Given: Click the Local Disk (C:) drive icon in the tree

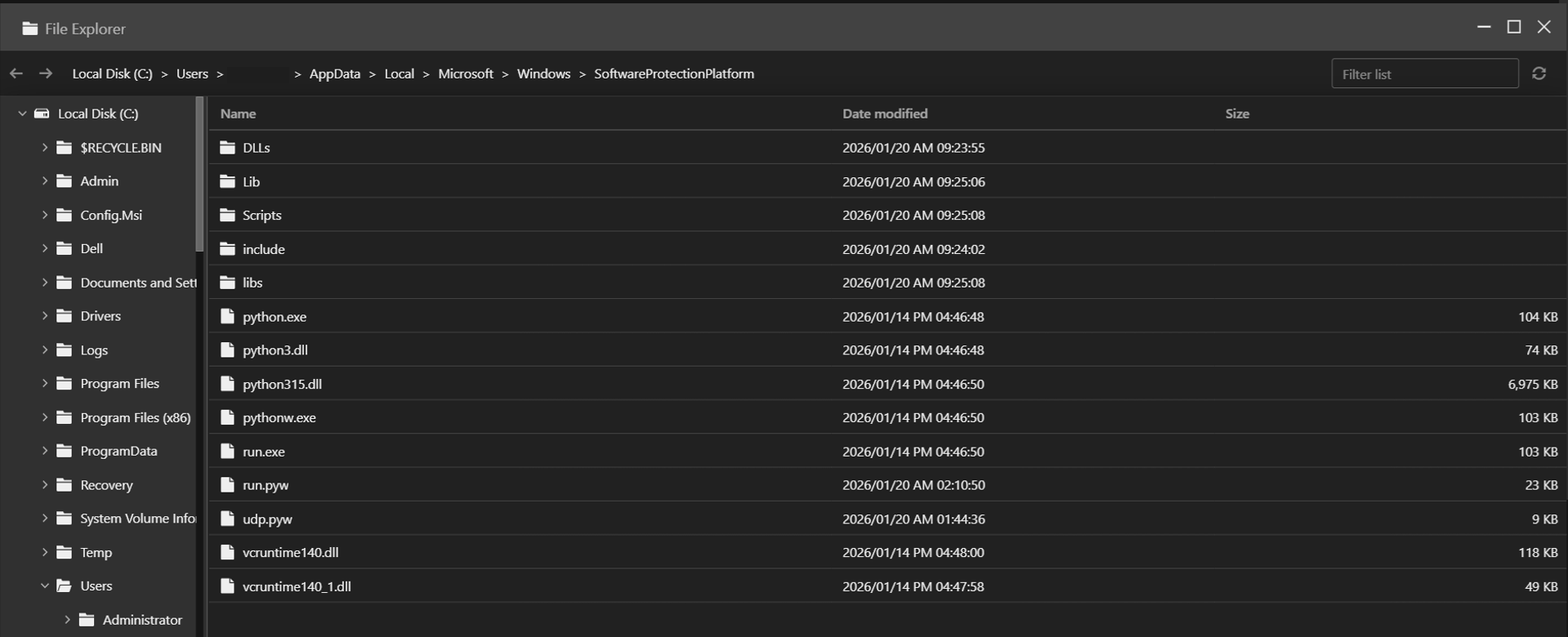Looking at the screenshot, I should [42, 114].
